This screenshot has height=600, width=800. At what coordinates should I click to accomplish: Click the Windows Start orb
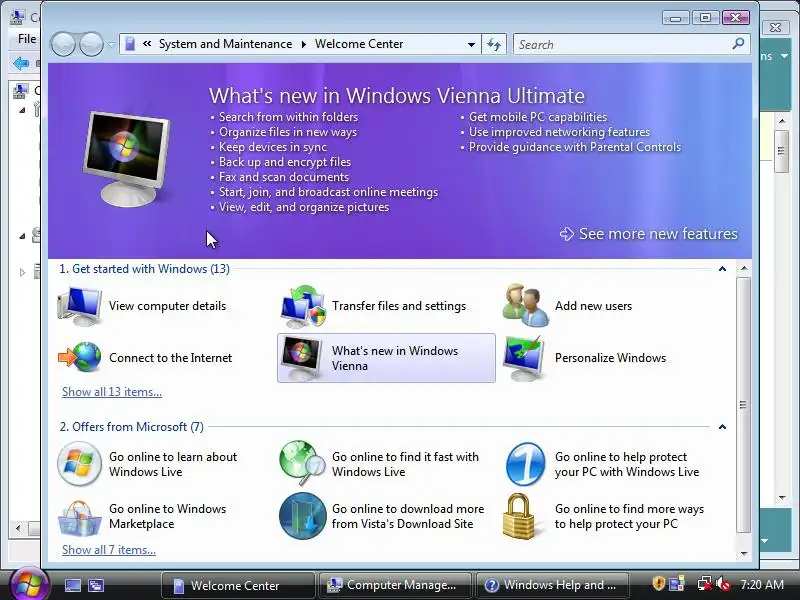[29, 584]
